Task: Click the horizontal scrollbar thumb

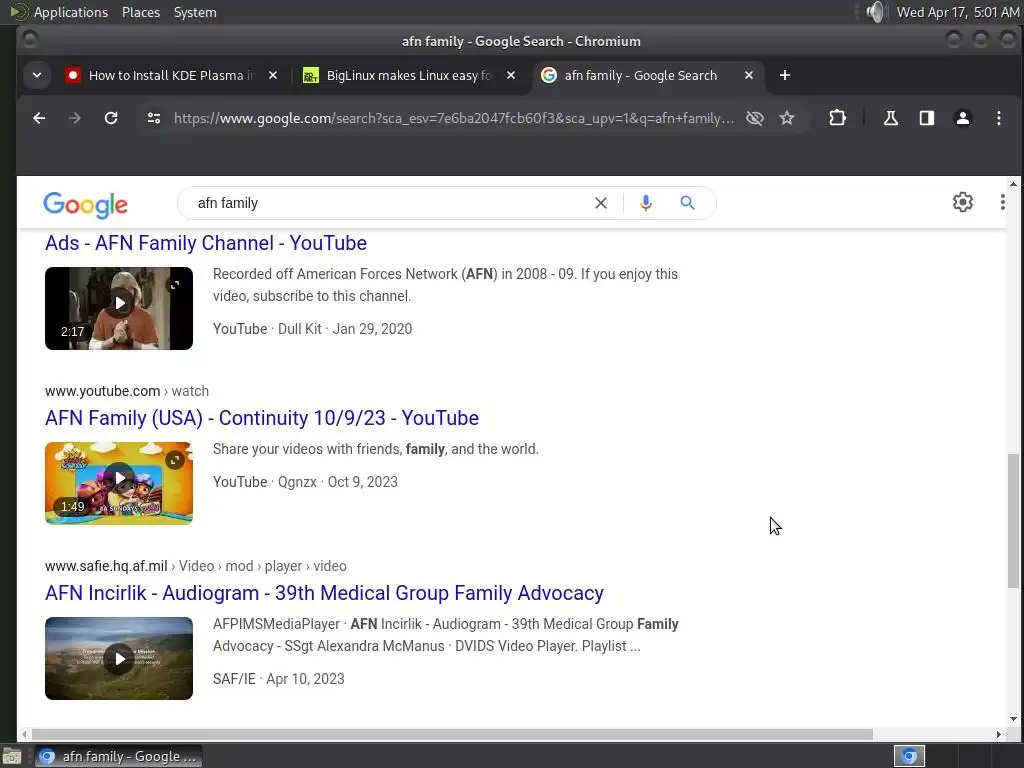Action: (452, 734)
